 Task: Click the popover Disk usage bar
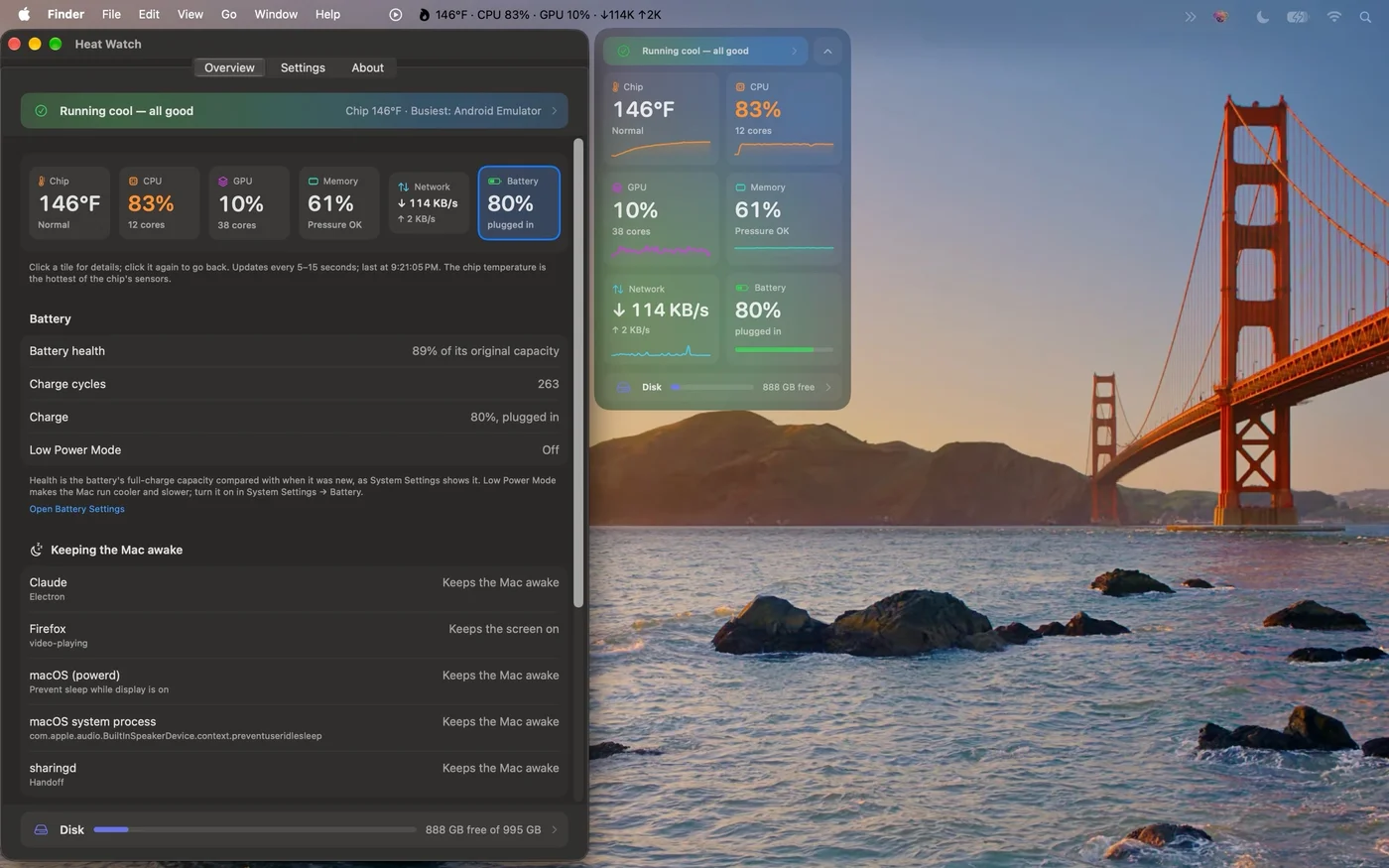[x=712, y=387]
